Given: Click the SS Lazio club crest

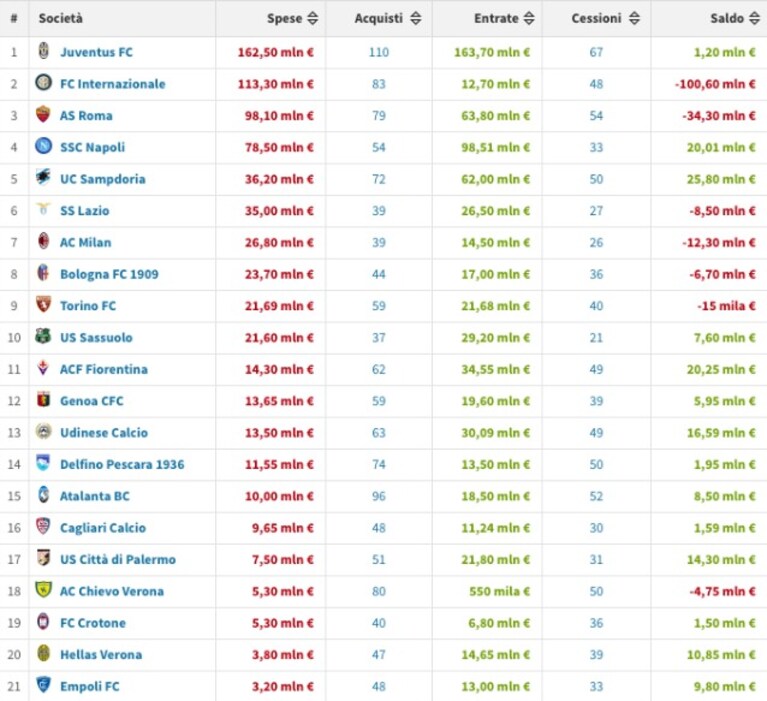Looking at the screenshot, I should [44, 209].
